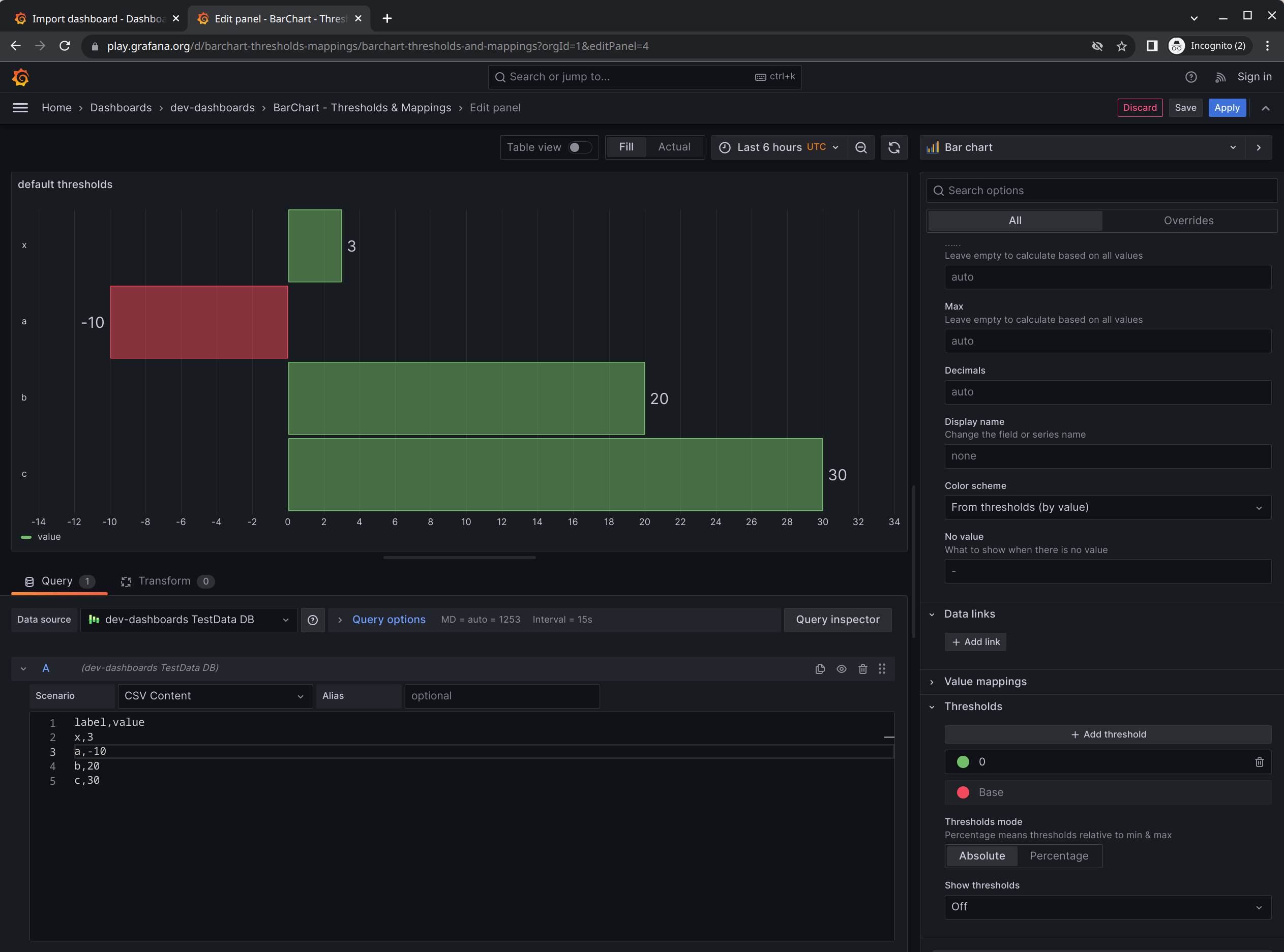Click the Alias optional input field

501,695
